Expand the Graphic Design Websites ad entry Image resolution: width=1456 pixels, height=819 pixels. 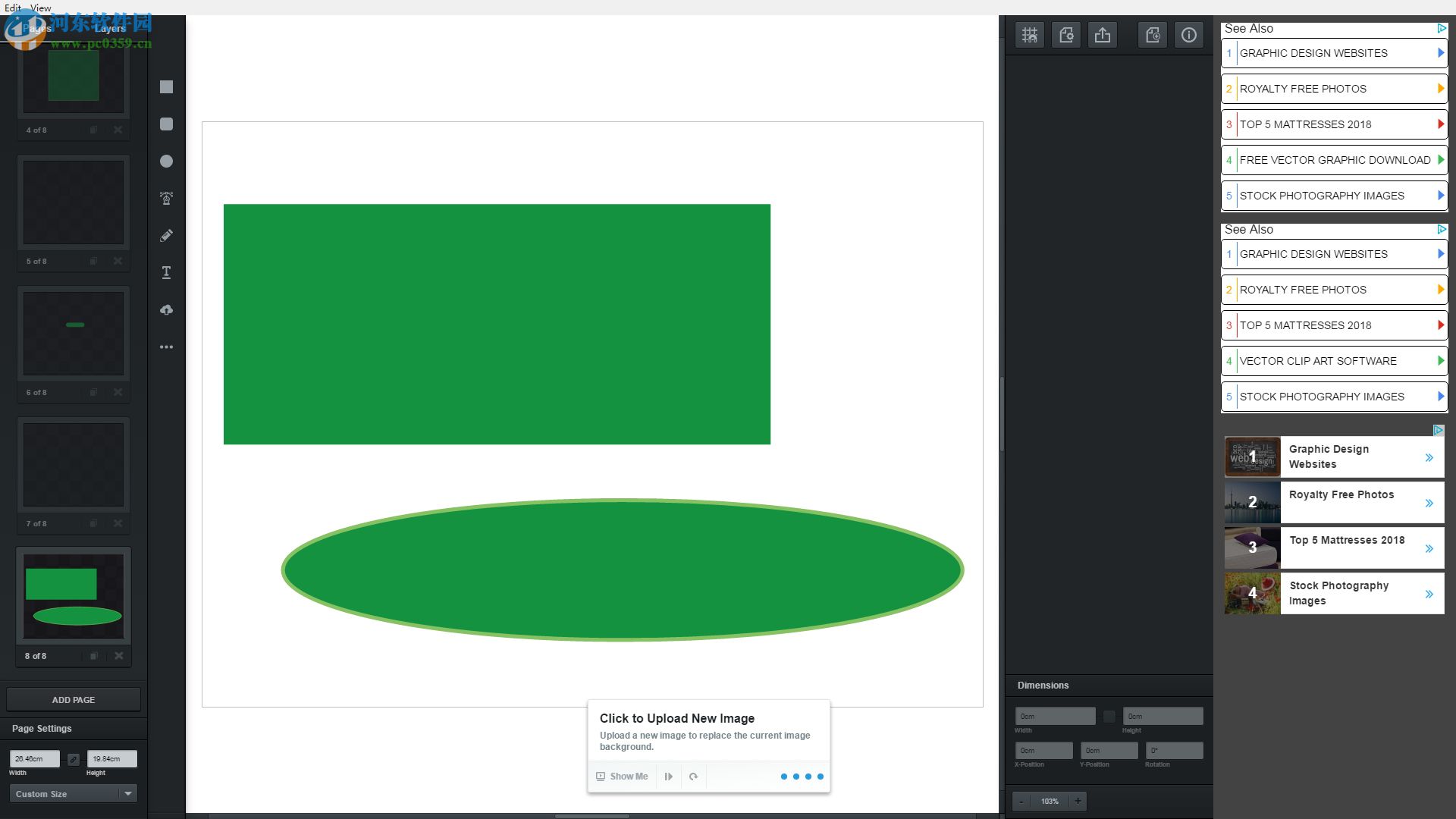click(x=1429, y=457)
